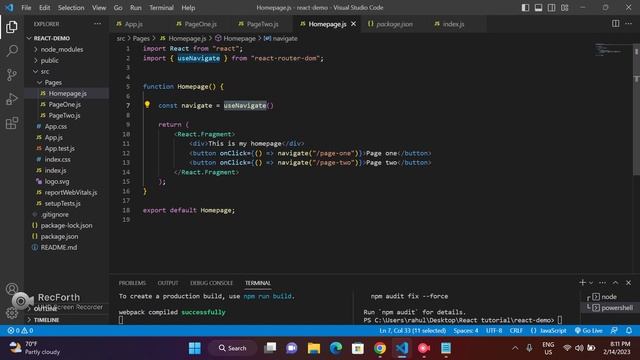
Task: Open the Search view in activity bar
Action: tap(12, 51)
